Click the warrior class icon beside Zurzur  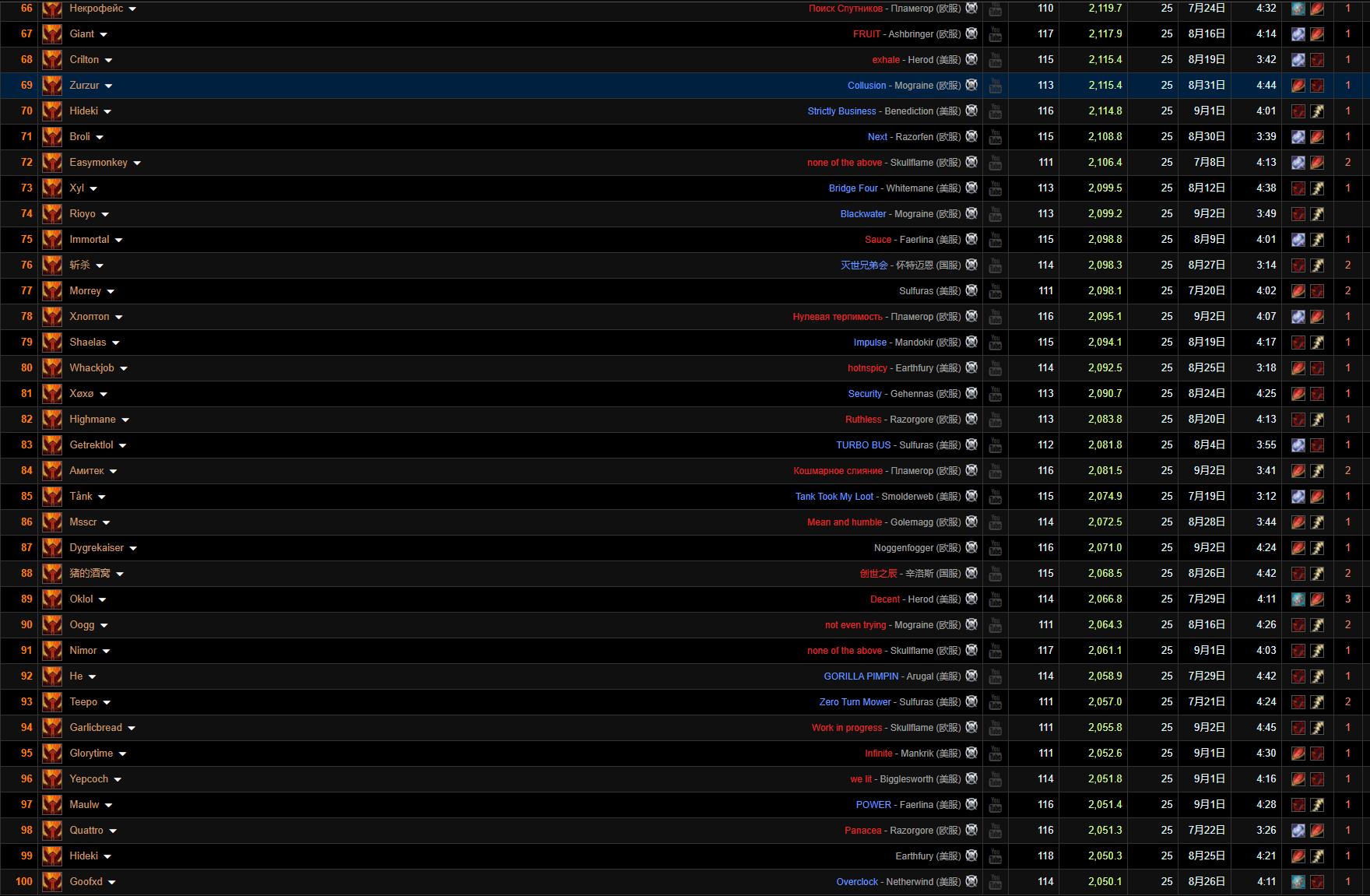tap(52, 86)
